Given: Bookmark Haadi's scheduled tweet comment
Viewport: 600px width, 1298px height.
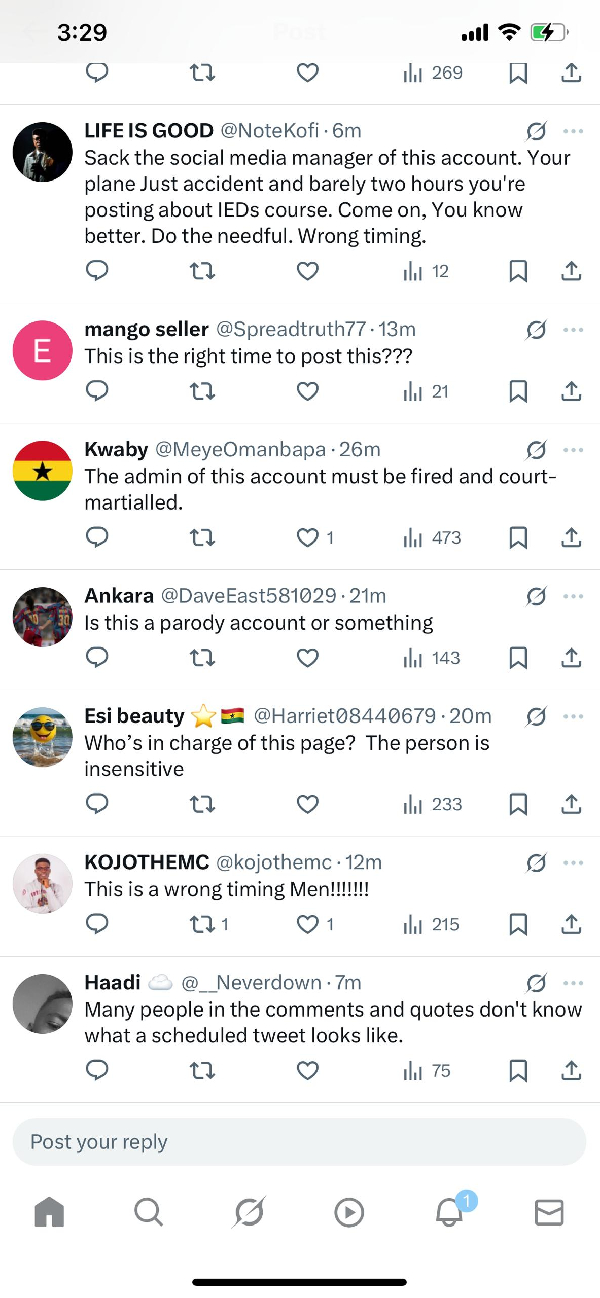Looking at the screenshot, I should pyautogui.click(x=518, y=1070).
